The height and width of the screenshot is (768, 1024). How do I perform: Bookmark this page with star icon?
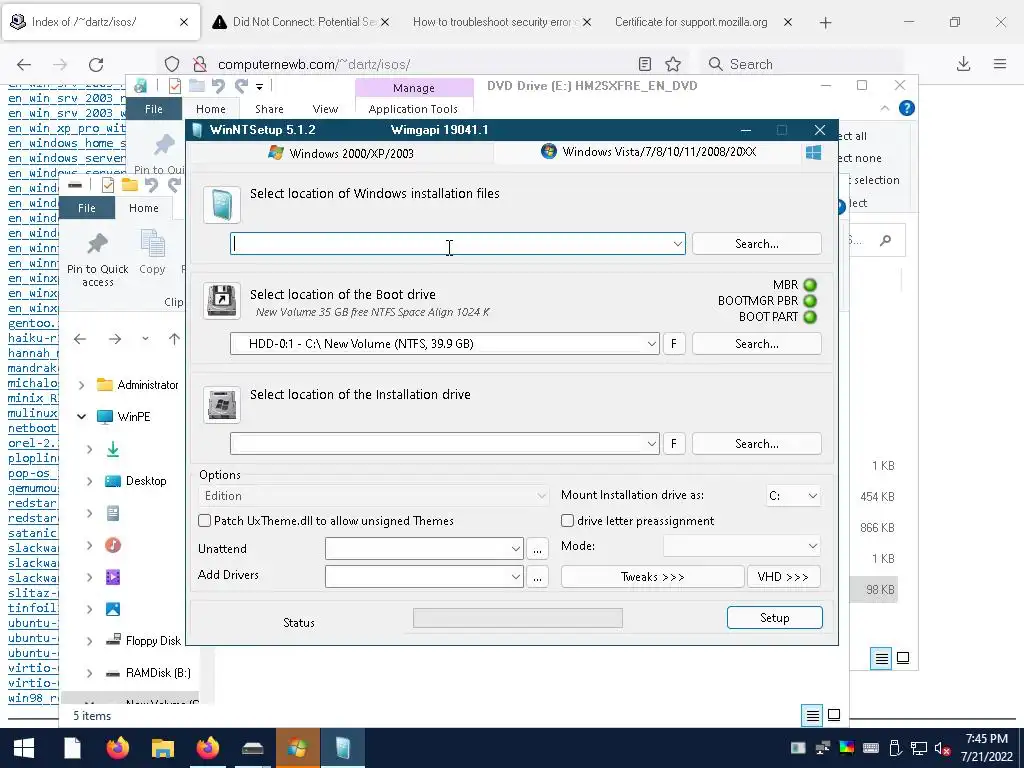click(673, 64)
